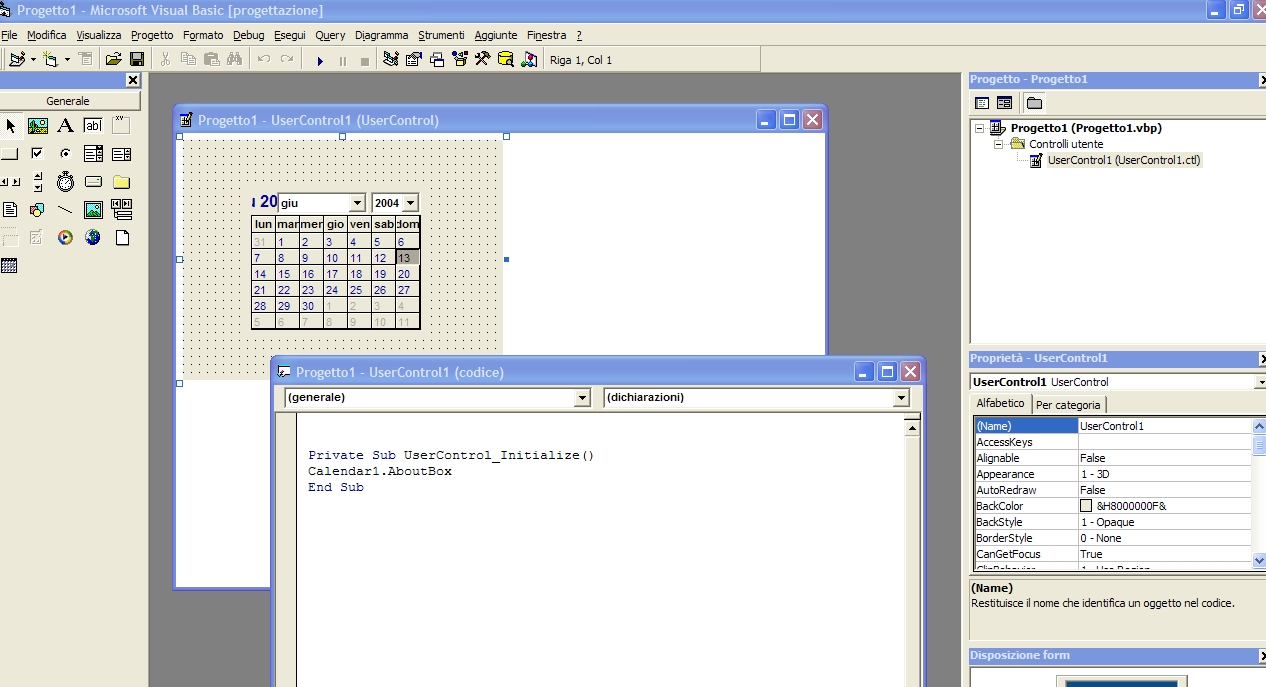Select the DirListBox folder tool
This screenshot has height=687, width=1266.
(x=121, y=182)
